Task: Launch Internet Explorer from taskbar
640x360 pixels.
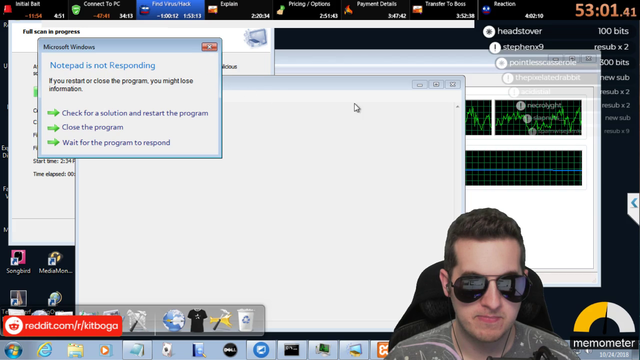Action: pyautogui.click(x=44, y=350)
